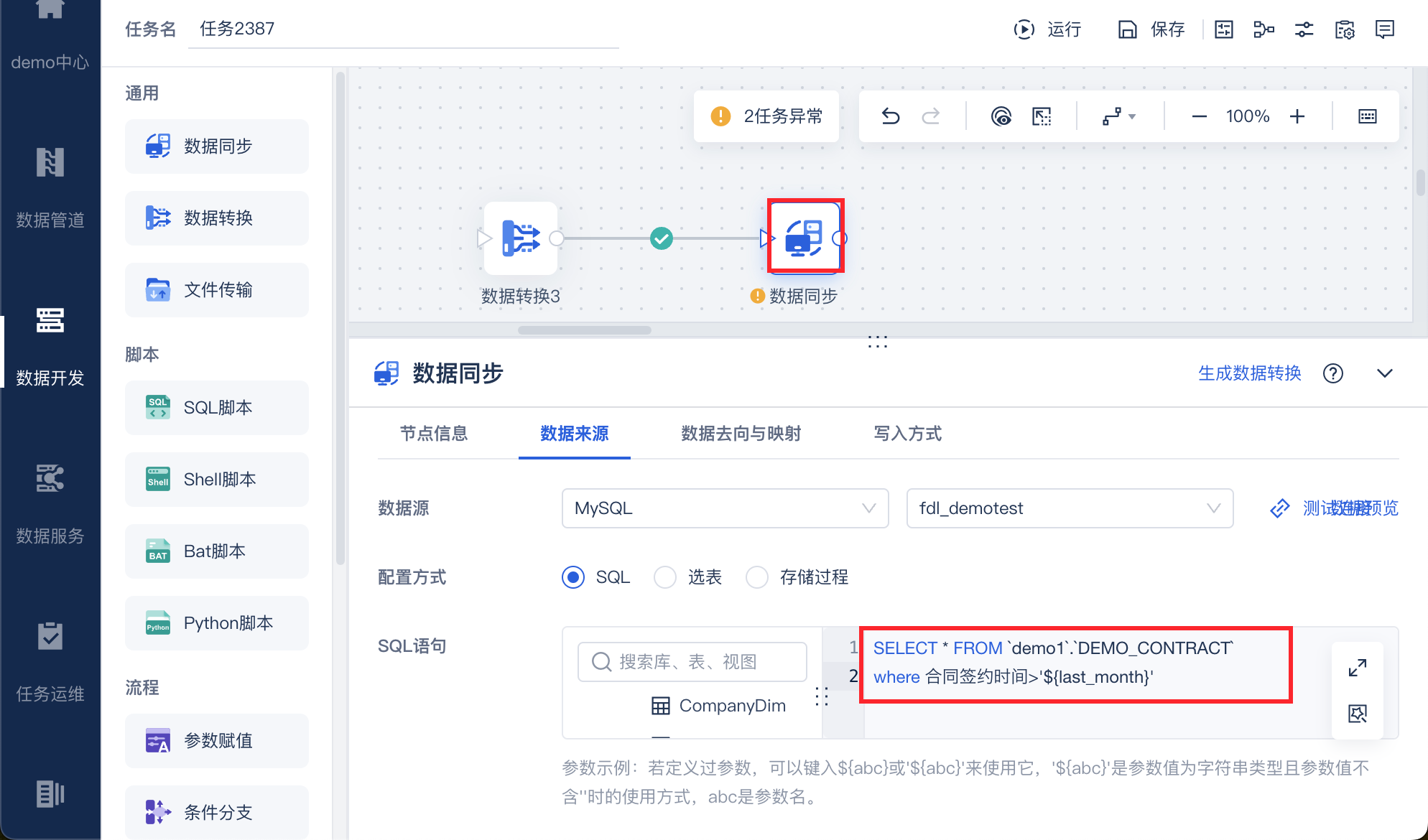Click the zoom in plus icon
This screenshot has height=840, width=1428.
(x=1297, y=116)
